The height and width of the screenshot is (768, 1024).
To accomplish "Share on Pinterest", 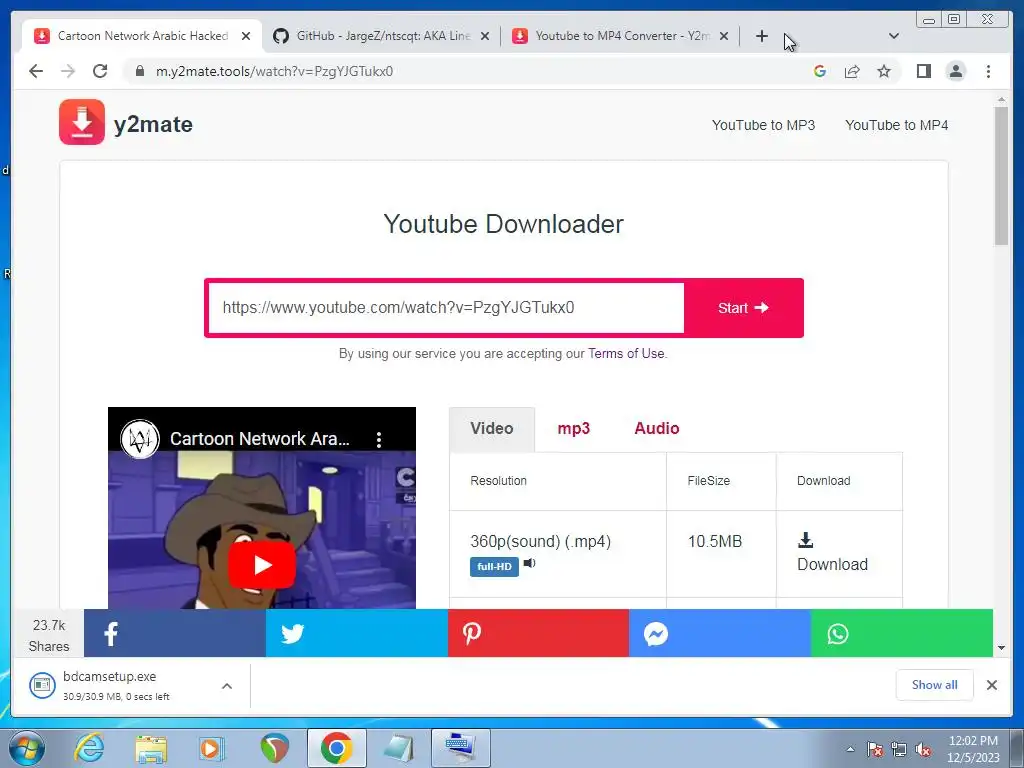I will coord(538,633).
